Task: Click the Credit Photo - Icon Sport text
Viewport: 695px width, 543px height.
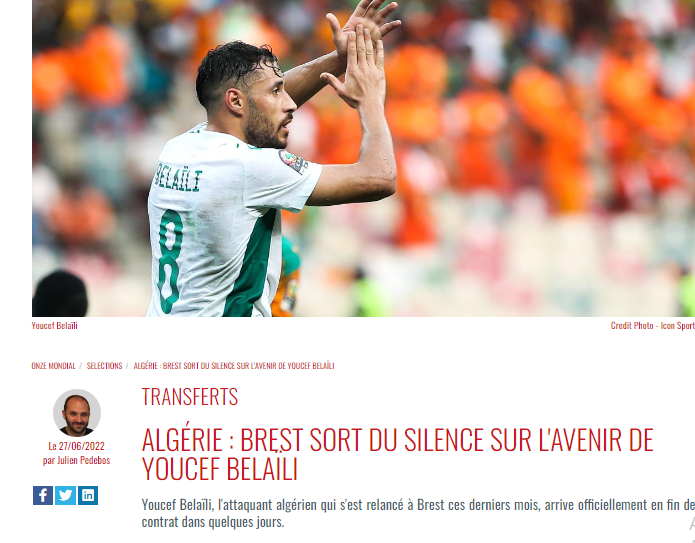Action: coord(652,325)
